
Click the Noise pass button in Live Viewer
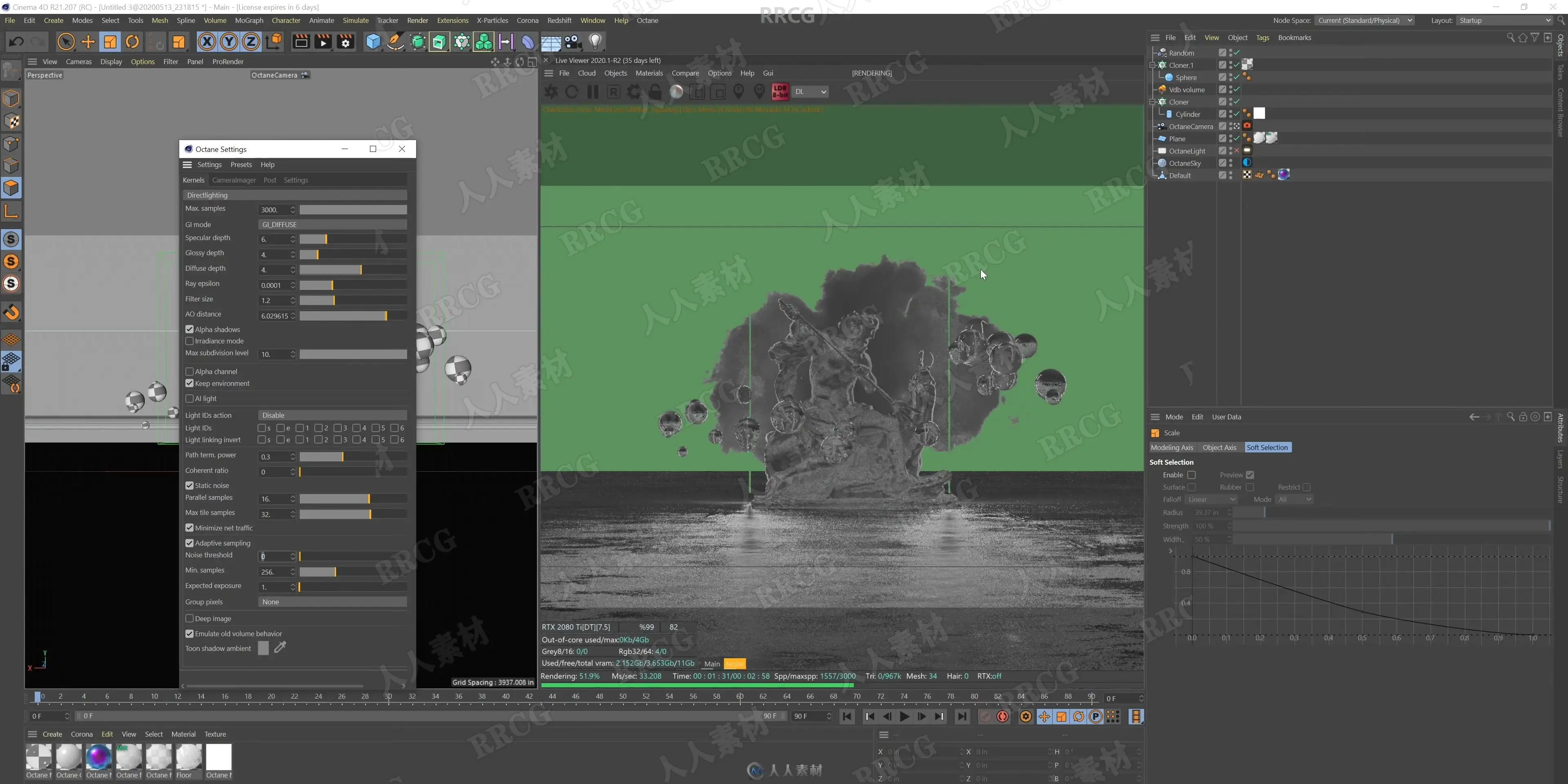point(735,664)
